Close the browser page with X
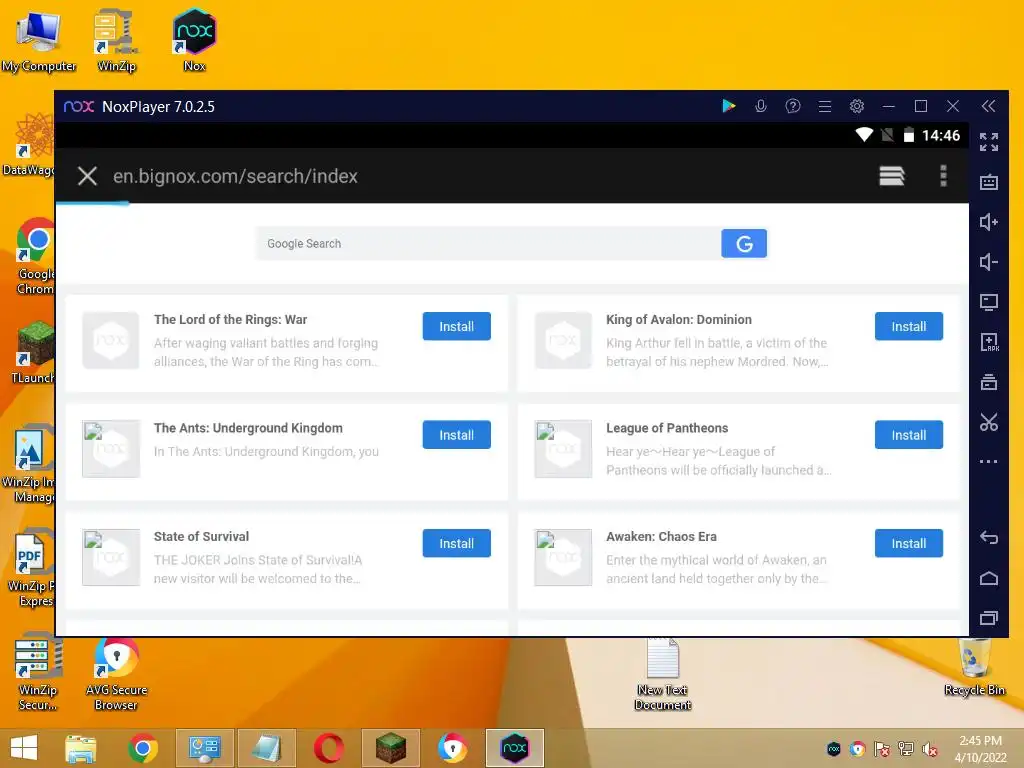Viewport: 1024px width, 768px height. coord(87,176)
